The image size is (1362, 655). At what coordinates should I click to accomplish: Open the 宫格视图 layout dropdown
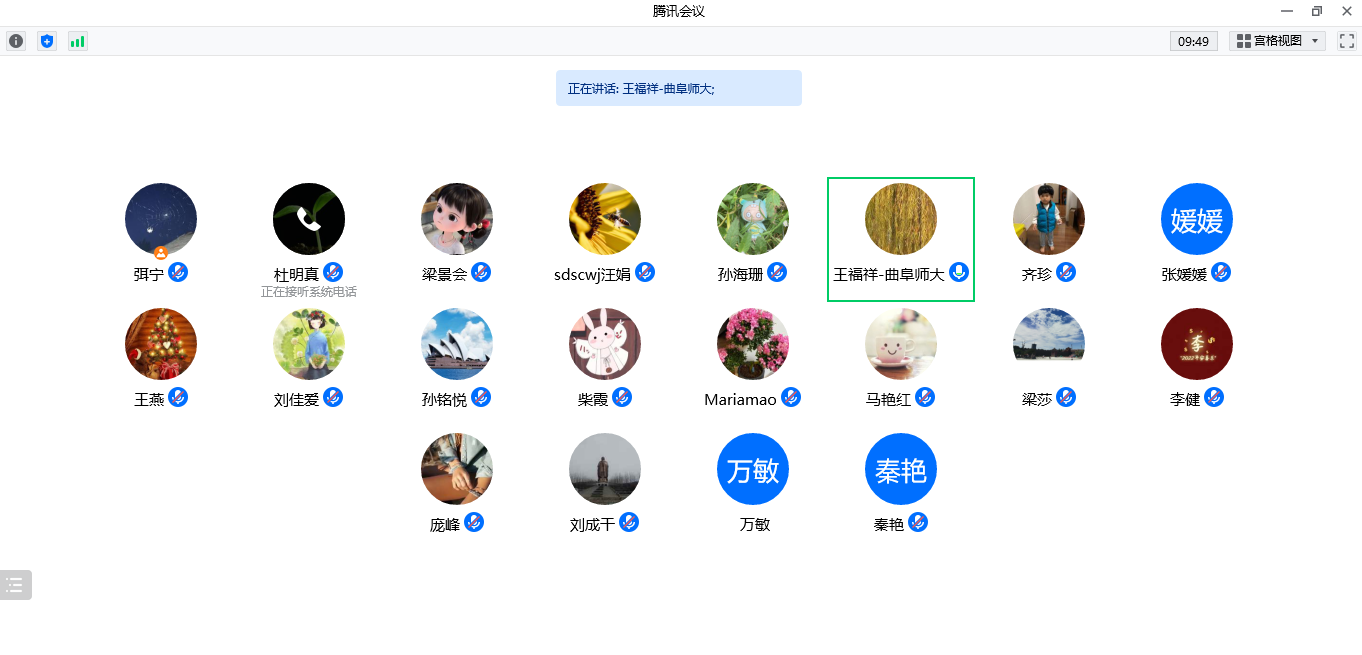(1279, 41)
